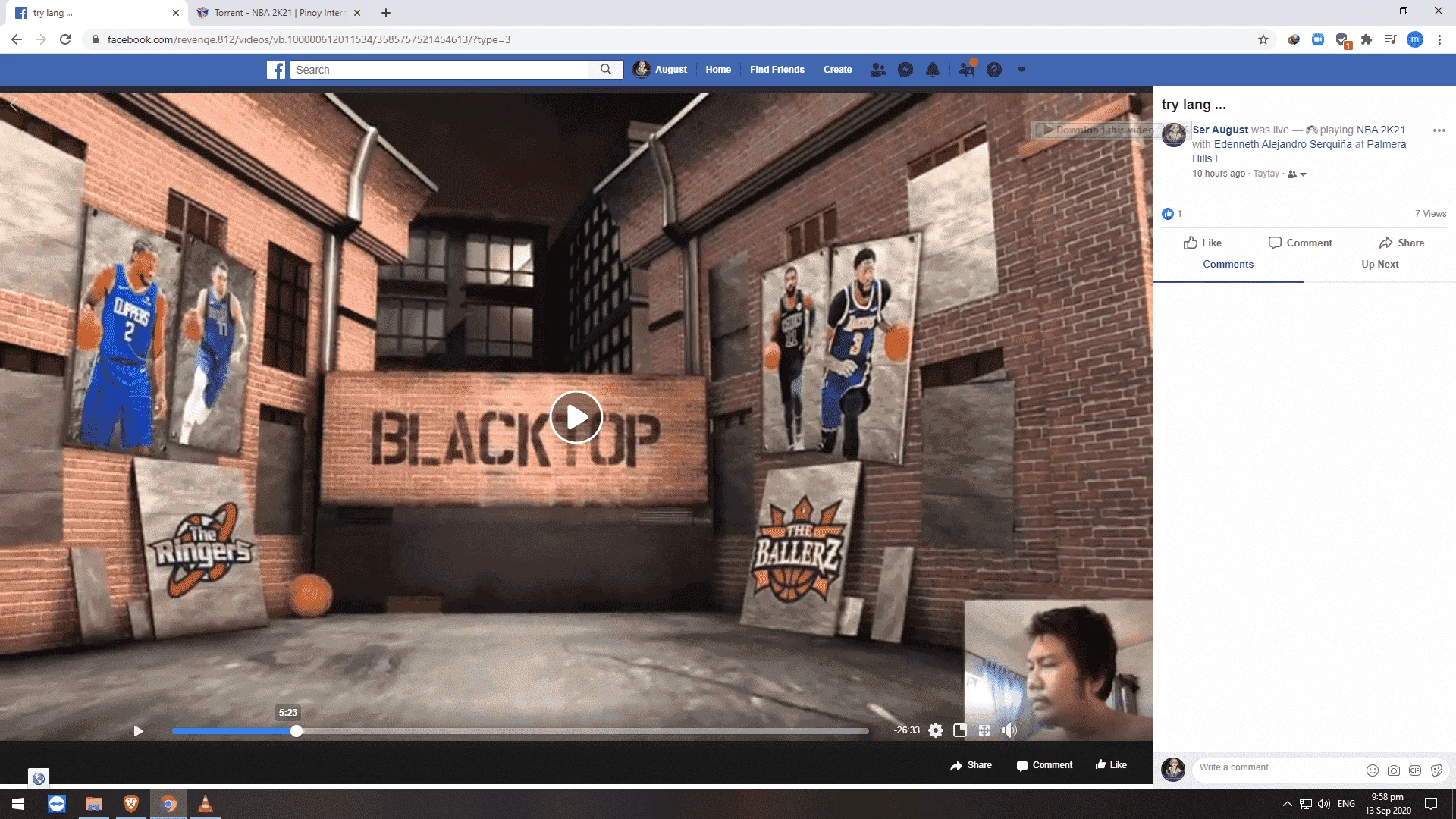Open File Explorer from taskbar

[94, 804]
